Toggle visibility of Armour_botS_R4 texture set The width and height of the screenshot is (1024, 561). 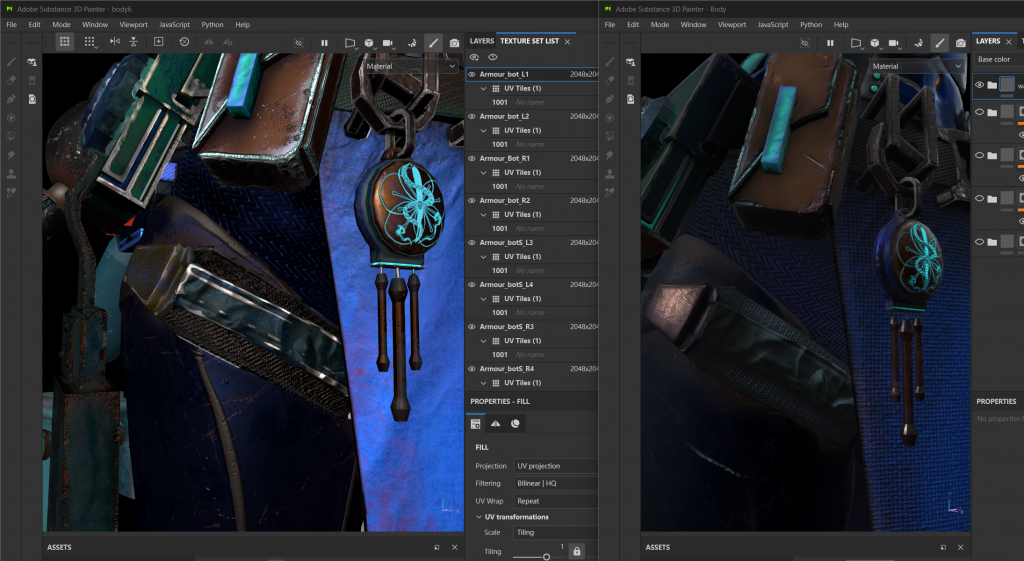point(472,369)
